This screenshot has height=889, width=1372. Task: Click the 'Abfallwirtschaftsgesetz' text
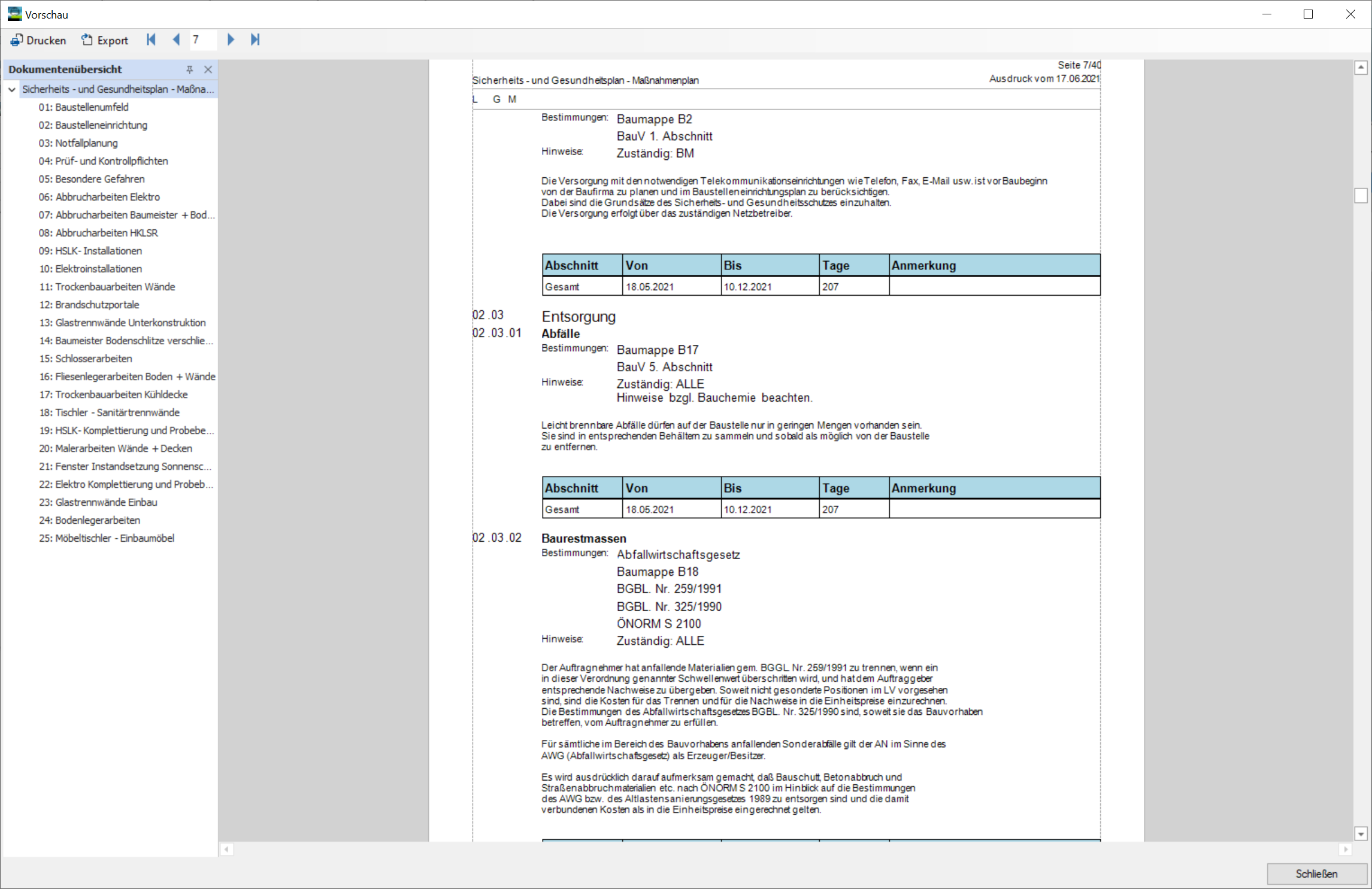pos(679,555)
